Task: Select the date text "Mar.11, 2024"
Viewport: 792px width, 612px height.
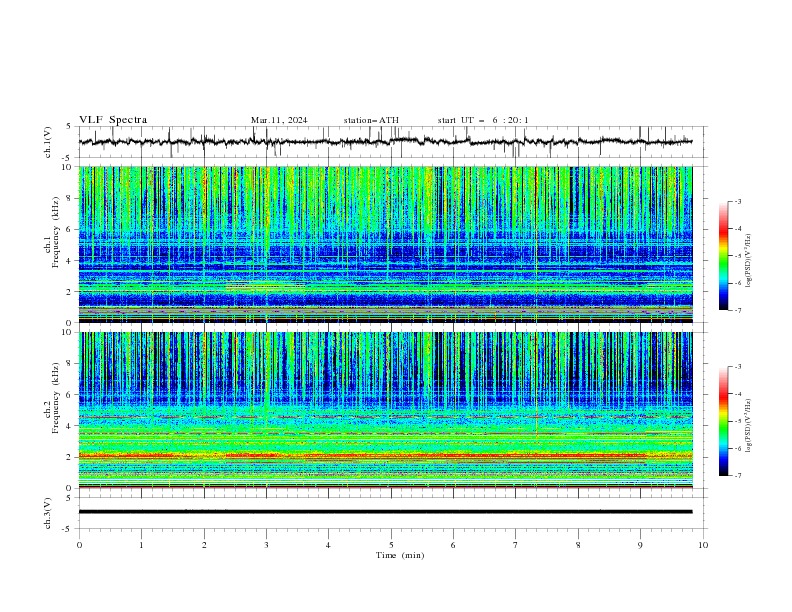Action: (279, 120)
